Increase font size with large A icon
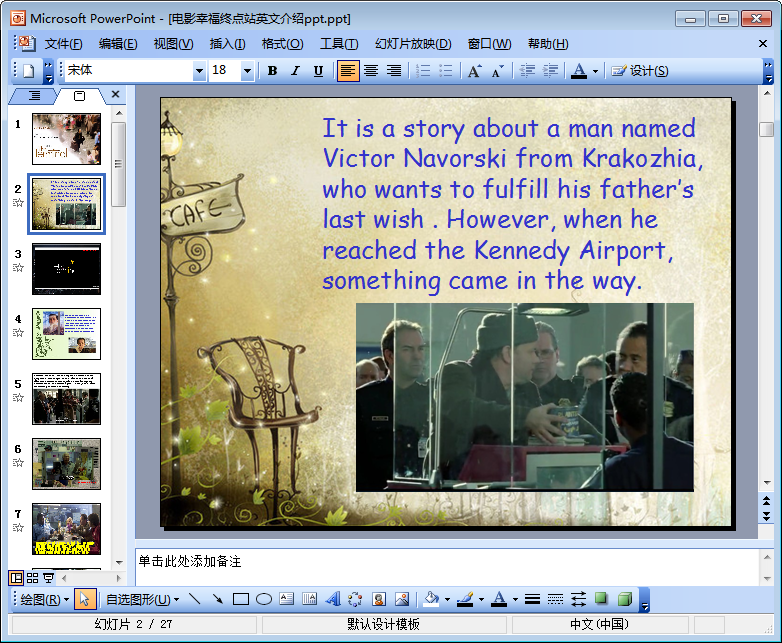The image size is (782, 643). coord(474,71)
